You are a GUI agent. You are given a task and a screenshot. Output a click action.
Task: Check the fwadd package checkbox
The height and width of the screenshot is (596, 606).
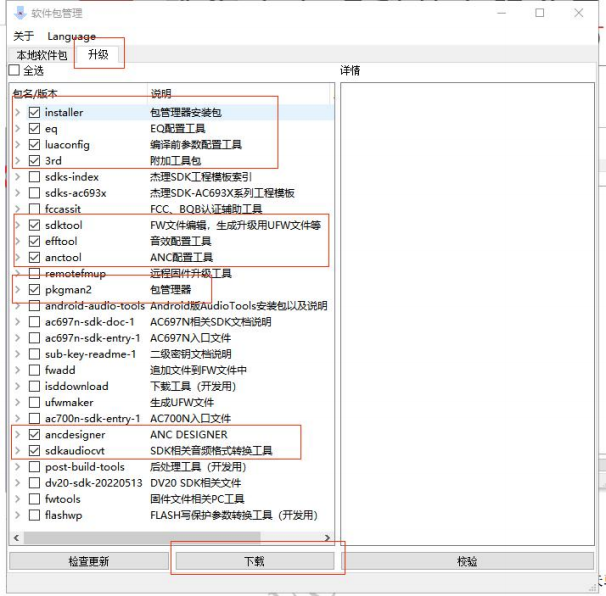pos(34,370)
